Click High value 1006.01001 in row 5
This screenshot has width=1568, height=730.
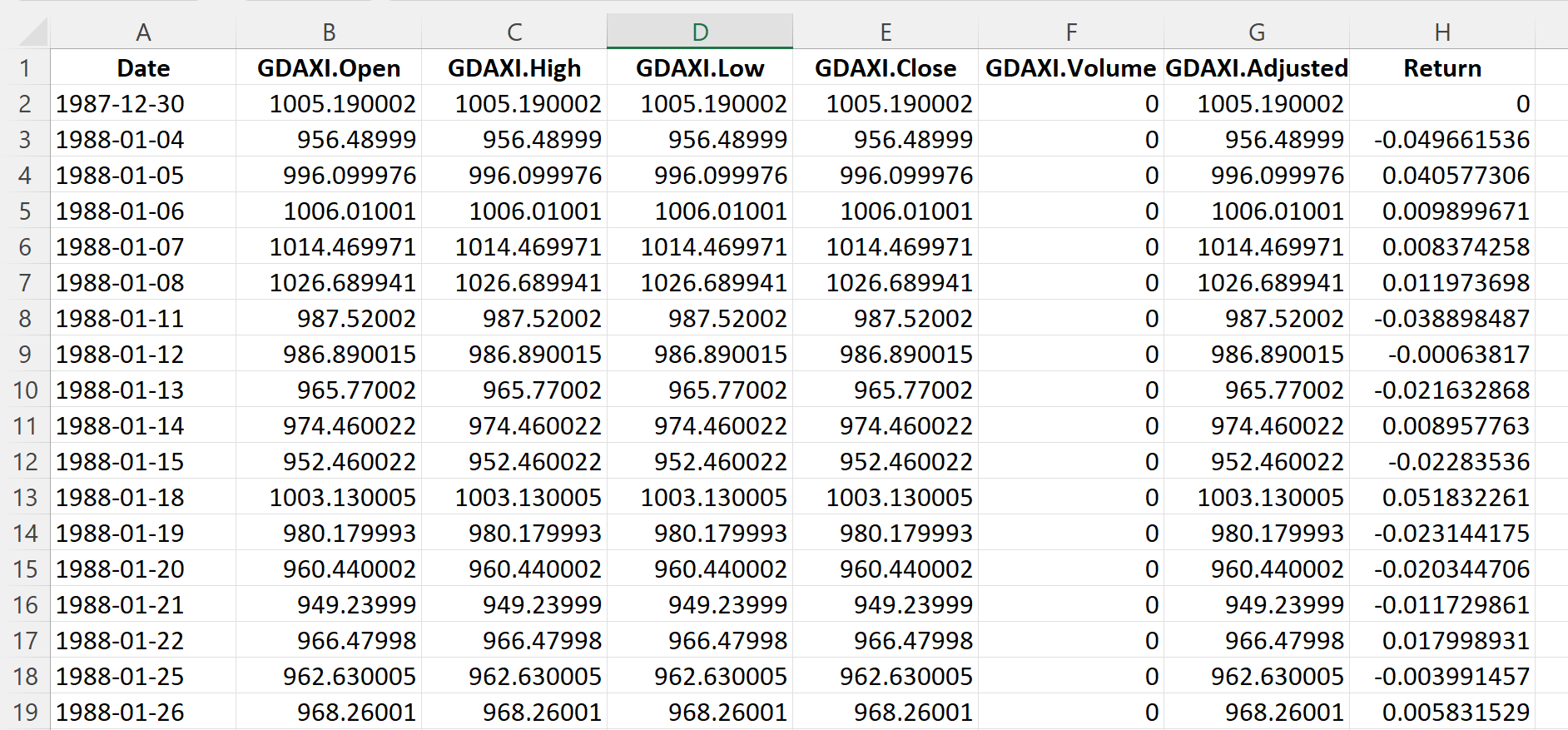[514, 211]
